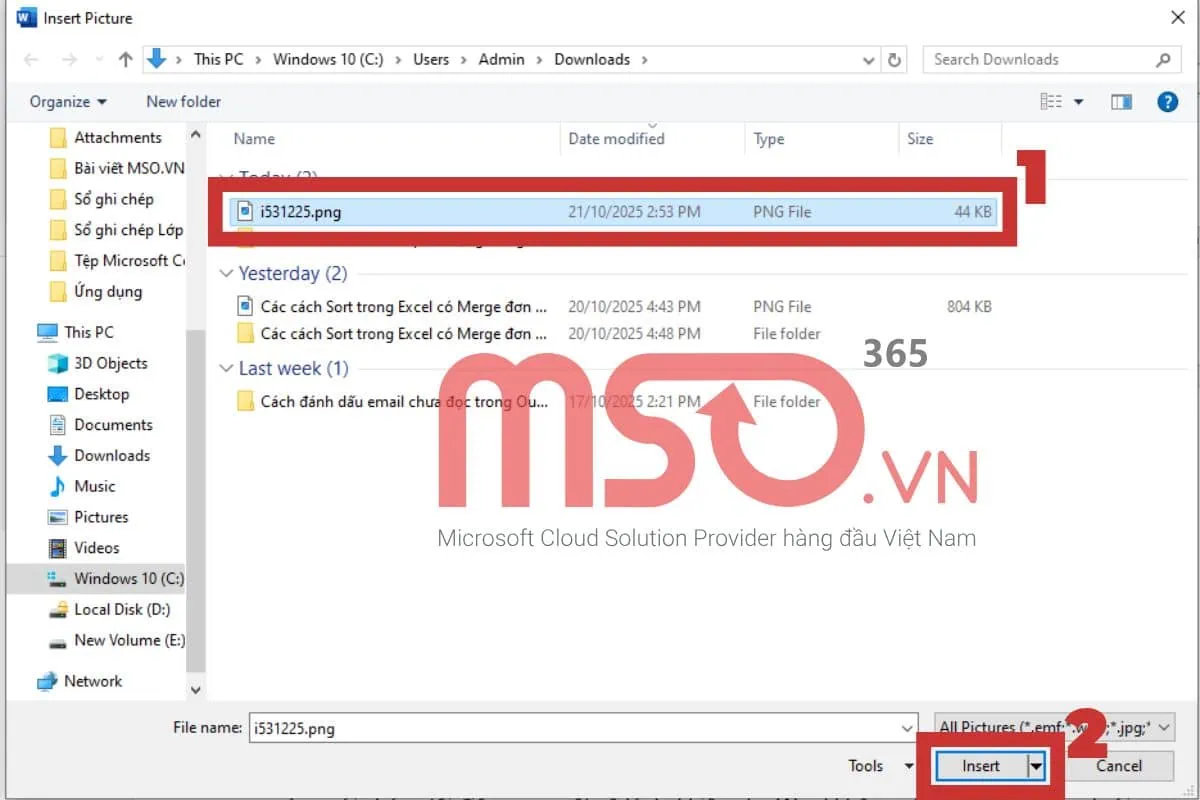
Task: Open the Tools menu
Action: (x=878, y=766)
